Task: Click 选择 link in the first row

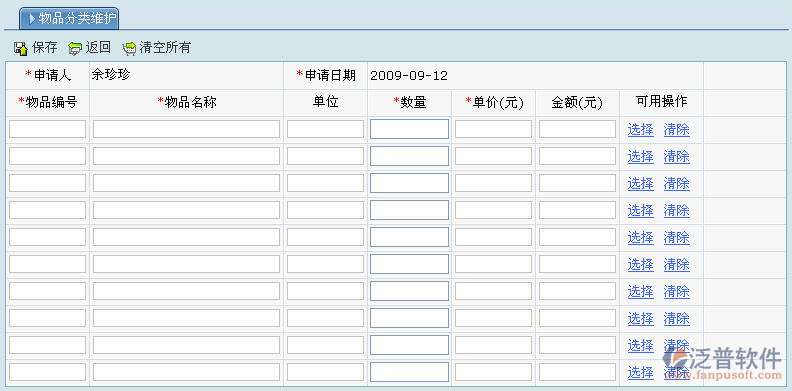Action: (640, 130)
